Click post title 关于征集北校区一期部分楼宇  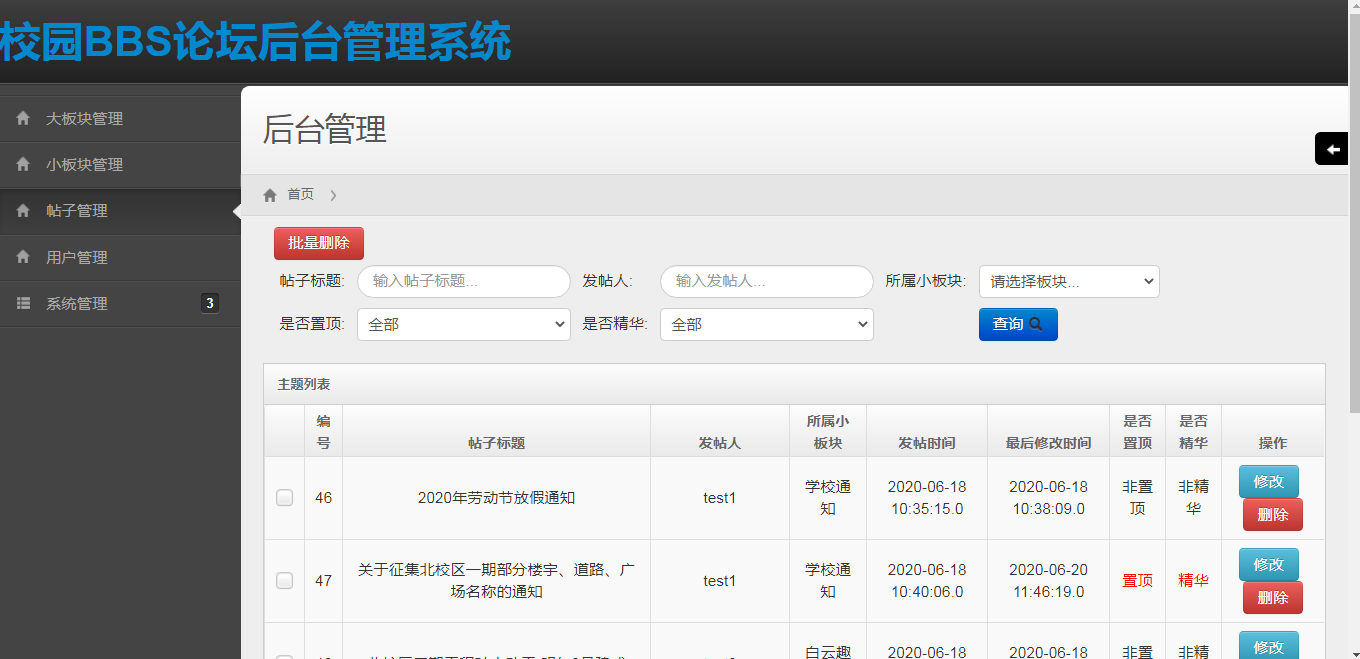click(x=496, y=581)
